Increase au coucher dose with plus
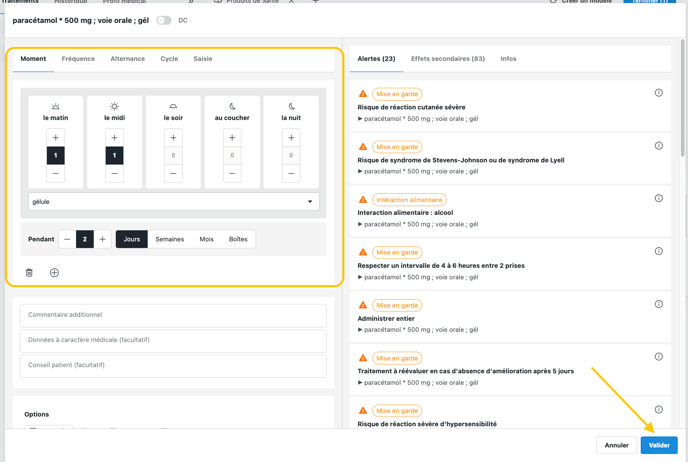688x462 pixels. (x=232, y=137)
